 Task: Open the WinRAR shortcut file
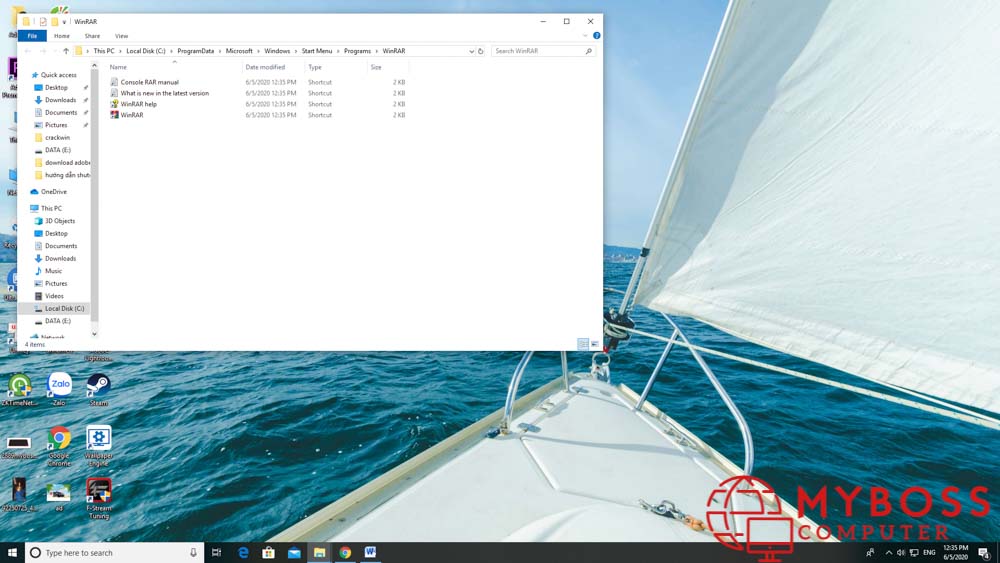pyautogui.click(x=131, y=115)
